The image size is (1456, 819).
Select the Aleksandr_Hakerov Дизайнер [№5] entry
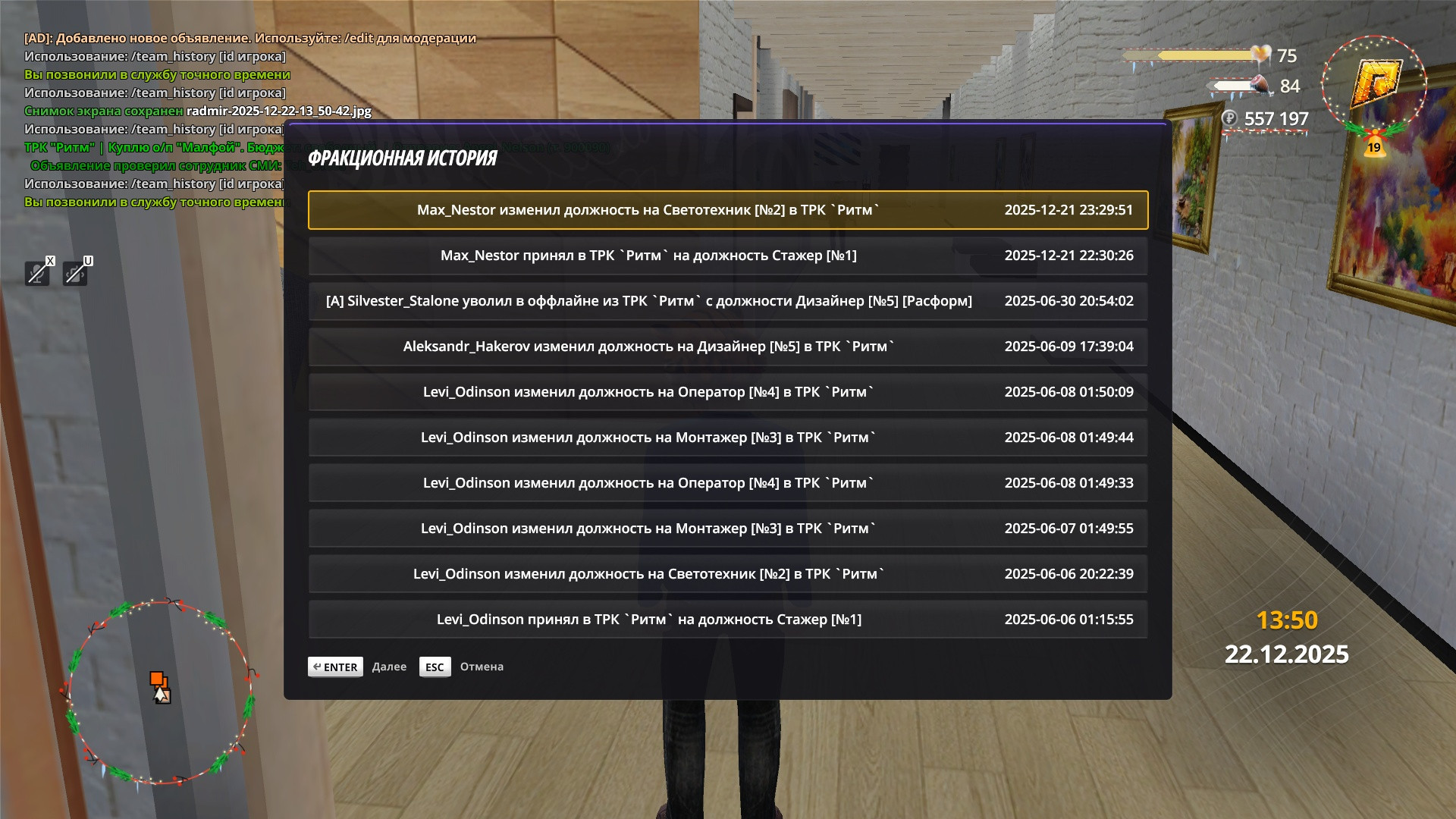727,347
